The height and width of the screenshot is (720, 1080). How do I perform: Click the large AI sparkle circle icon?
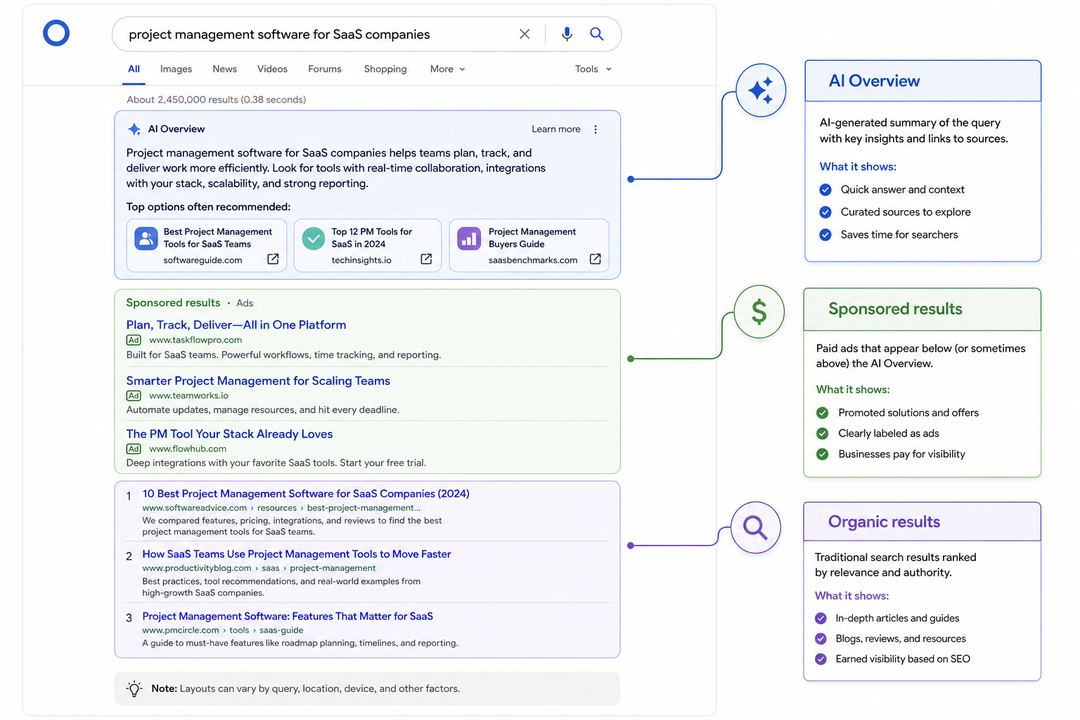click(x=760, y=90)
